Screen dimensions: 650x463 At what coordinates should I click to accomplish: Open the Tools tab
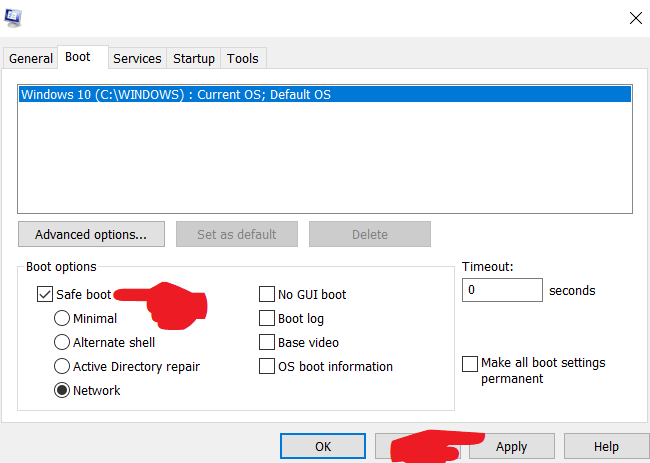pyautogui.click(x=243, y=58)
